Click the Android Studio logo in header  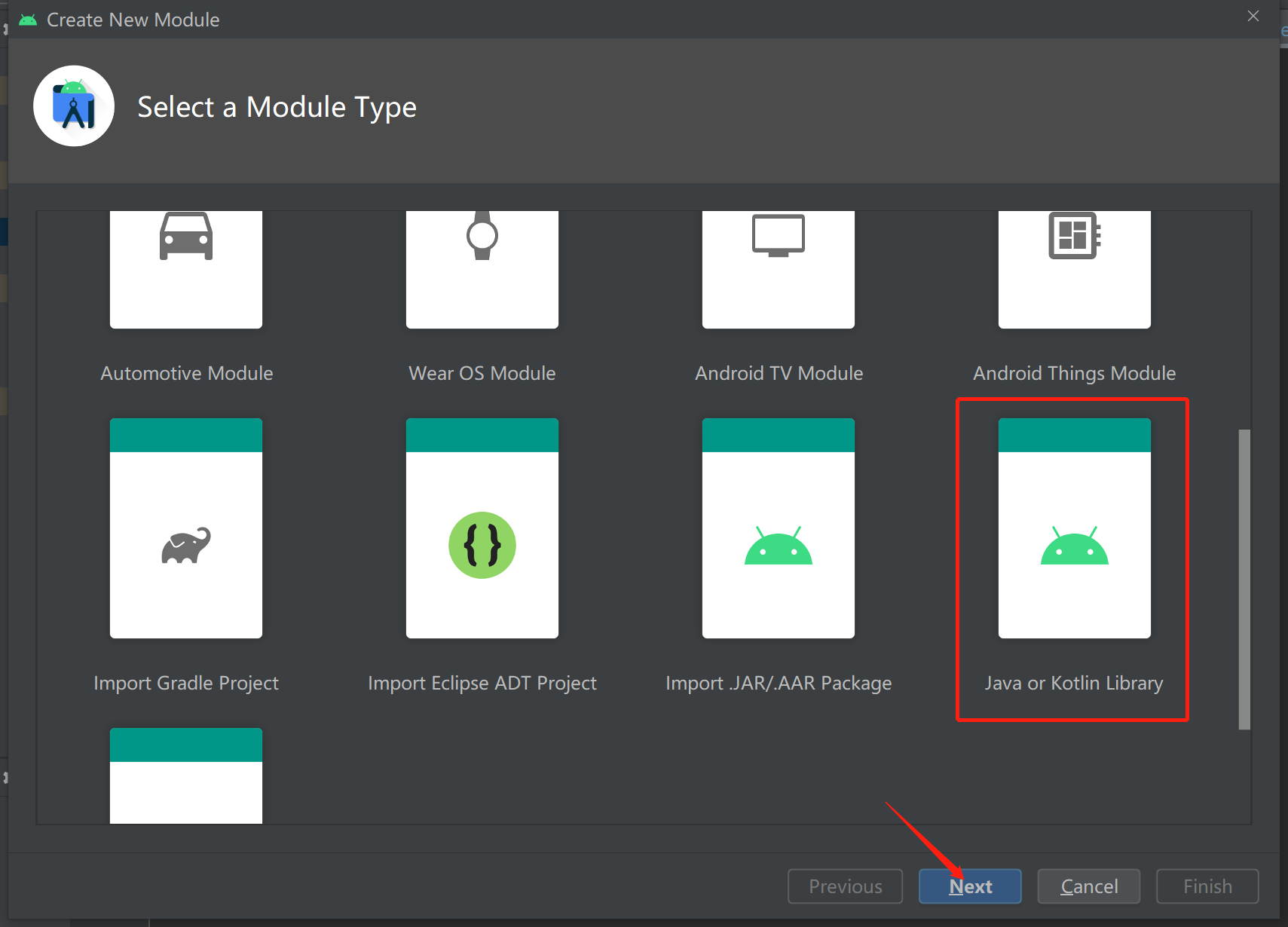tap(74, 106)
